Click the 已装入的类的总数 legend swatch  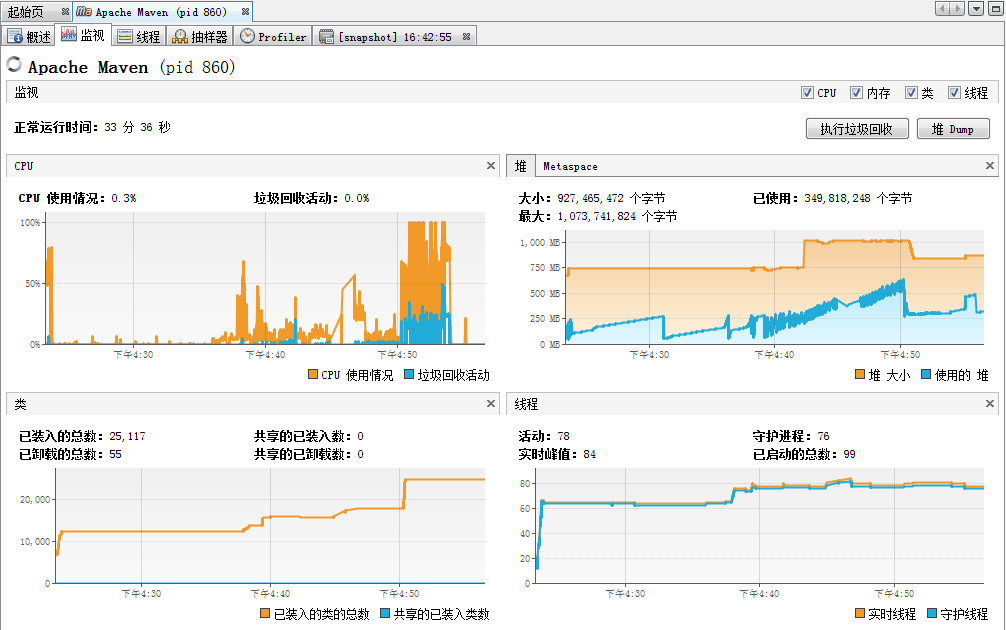pyautogui.click(x=265, y=613)
